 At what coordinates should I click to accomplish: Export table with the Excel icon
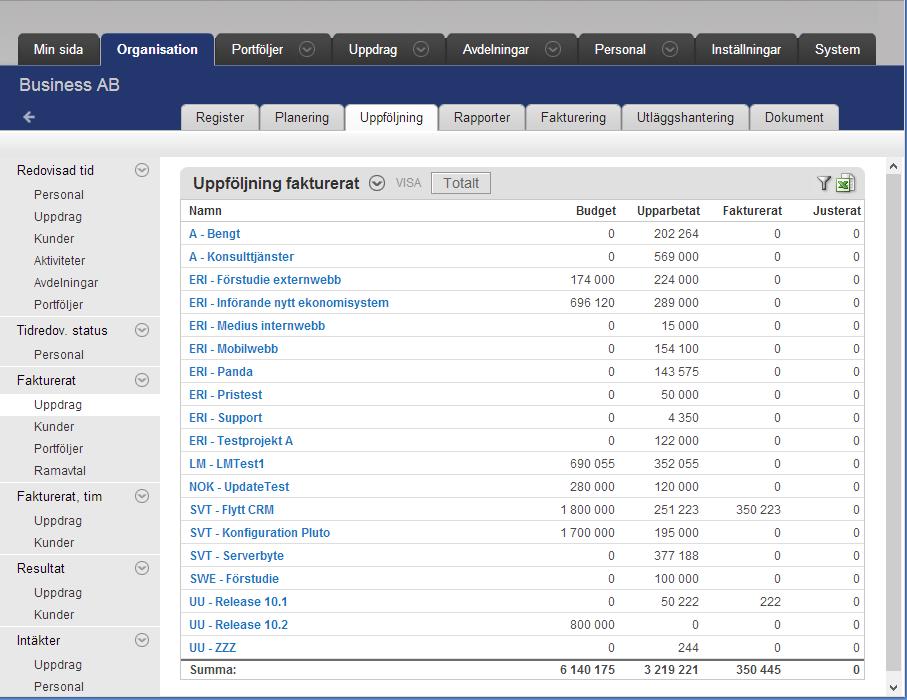tap(845, 183)
